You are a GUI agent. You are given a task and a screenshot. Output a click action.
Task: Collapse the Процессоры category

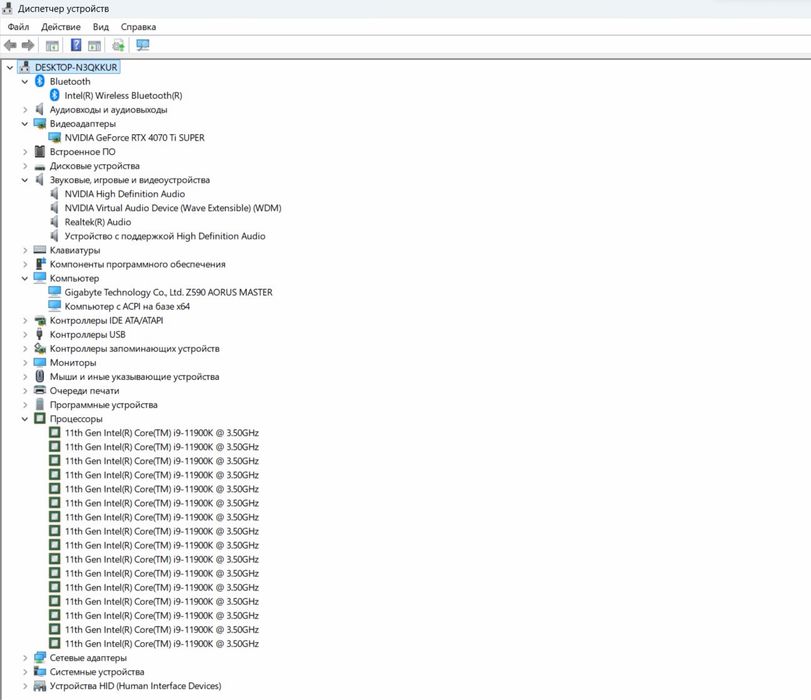[x=25, y=419]
